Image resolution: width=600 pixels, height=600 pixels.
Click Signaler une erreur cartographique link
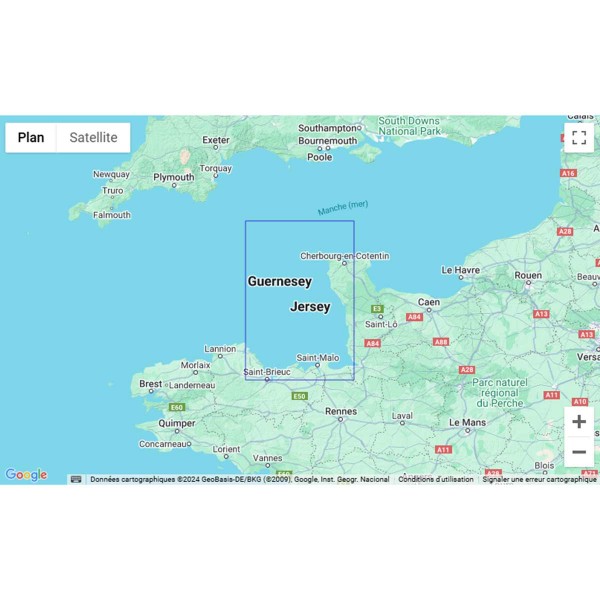coord(539,479)
